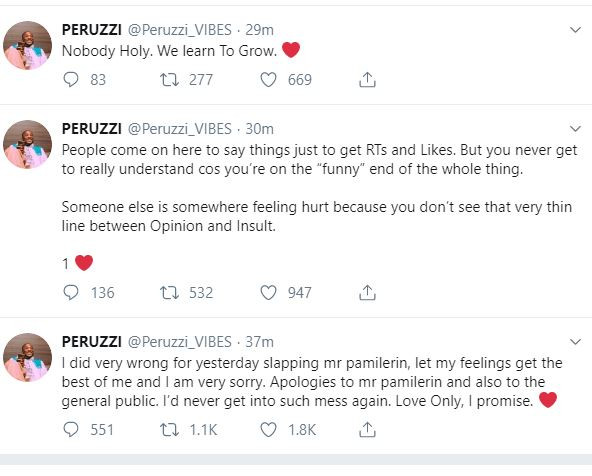The height and width of the screenshot is (476, 592).
Task: Retweet the "Nobody Holy. We learn To Grow" tweet
Action: (170, 80)
